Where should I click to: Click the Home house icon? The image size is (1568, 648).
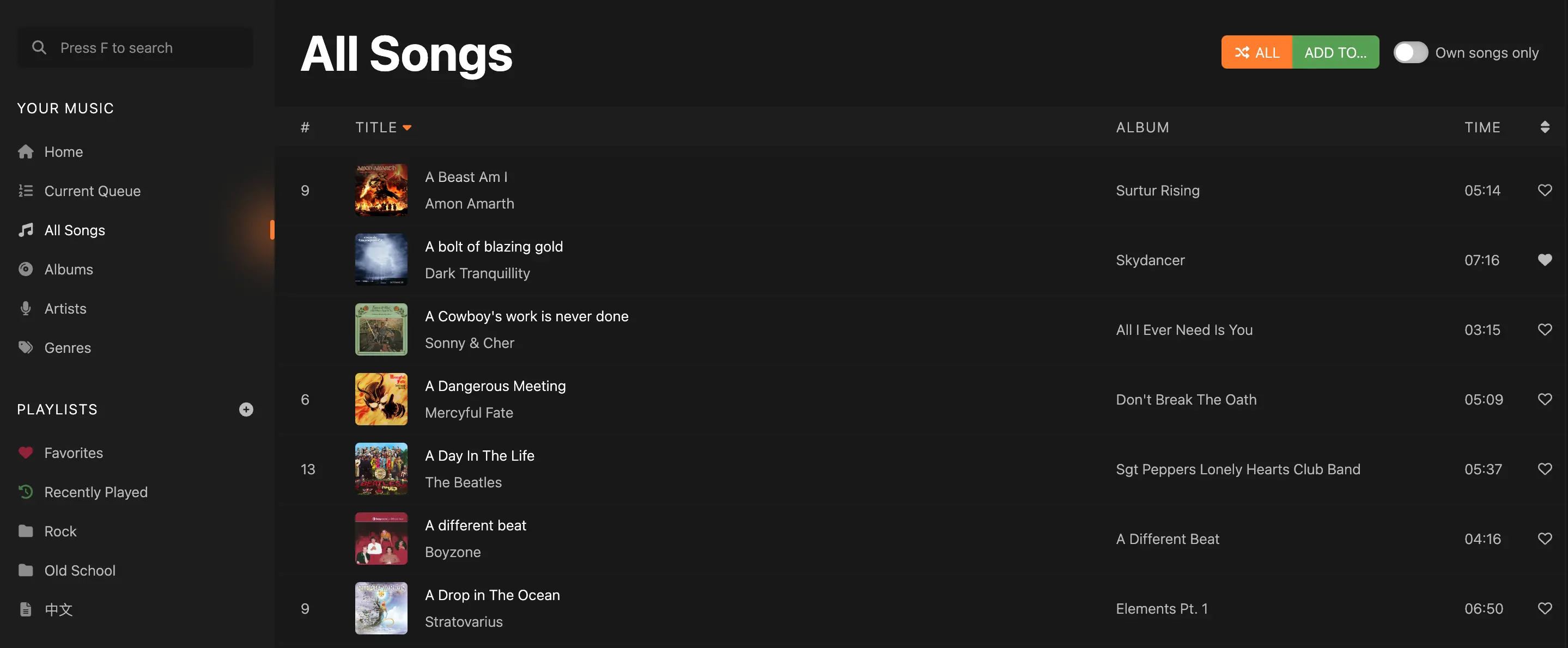point(26,151)
